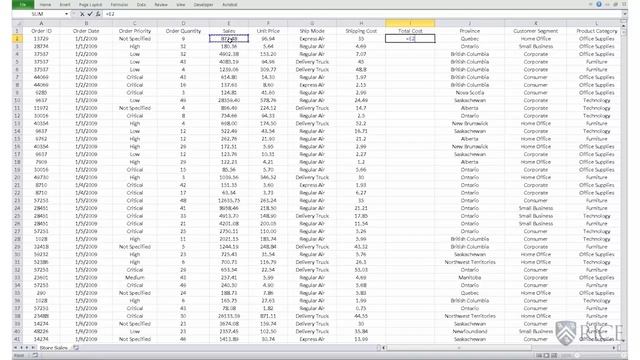Open the Review ribbon tab
The image size is (640, 360).
(x=161, y=4)
